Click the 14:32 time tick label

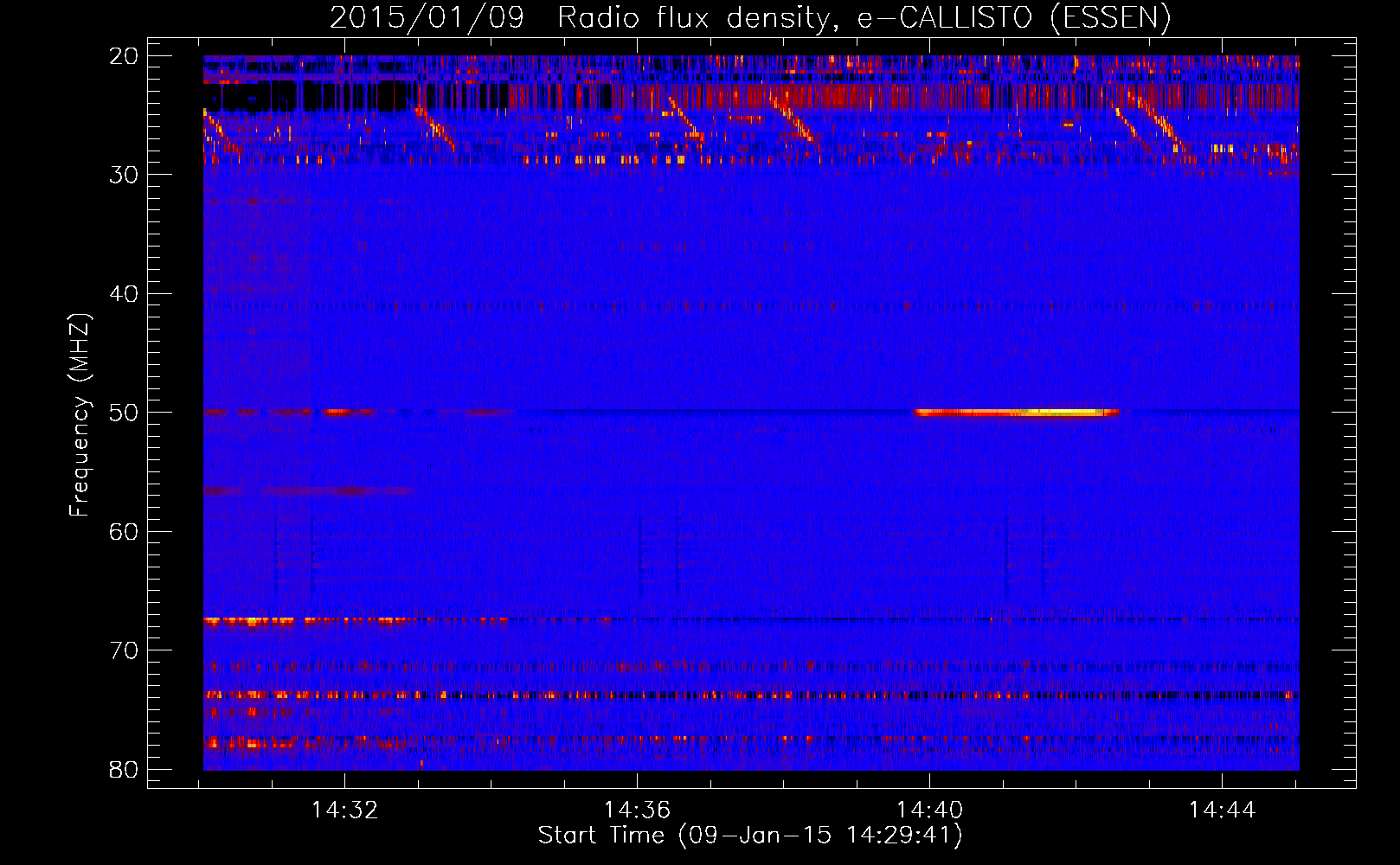coord(344,811)
